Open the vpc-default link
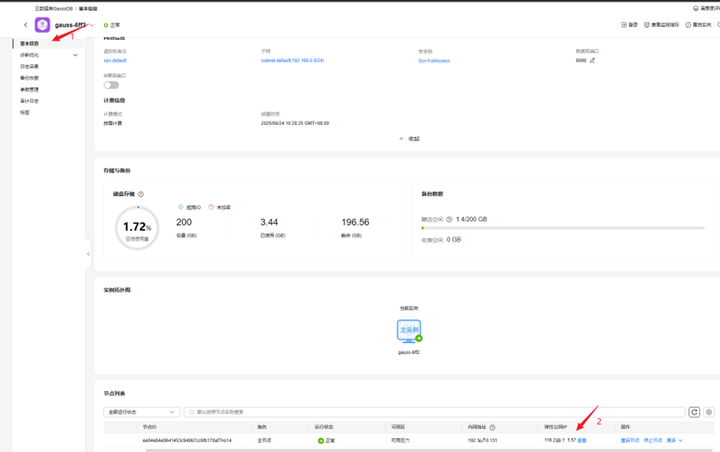Screen dimensions: 720x452 pyautogui.click(x=115, y=61)
